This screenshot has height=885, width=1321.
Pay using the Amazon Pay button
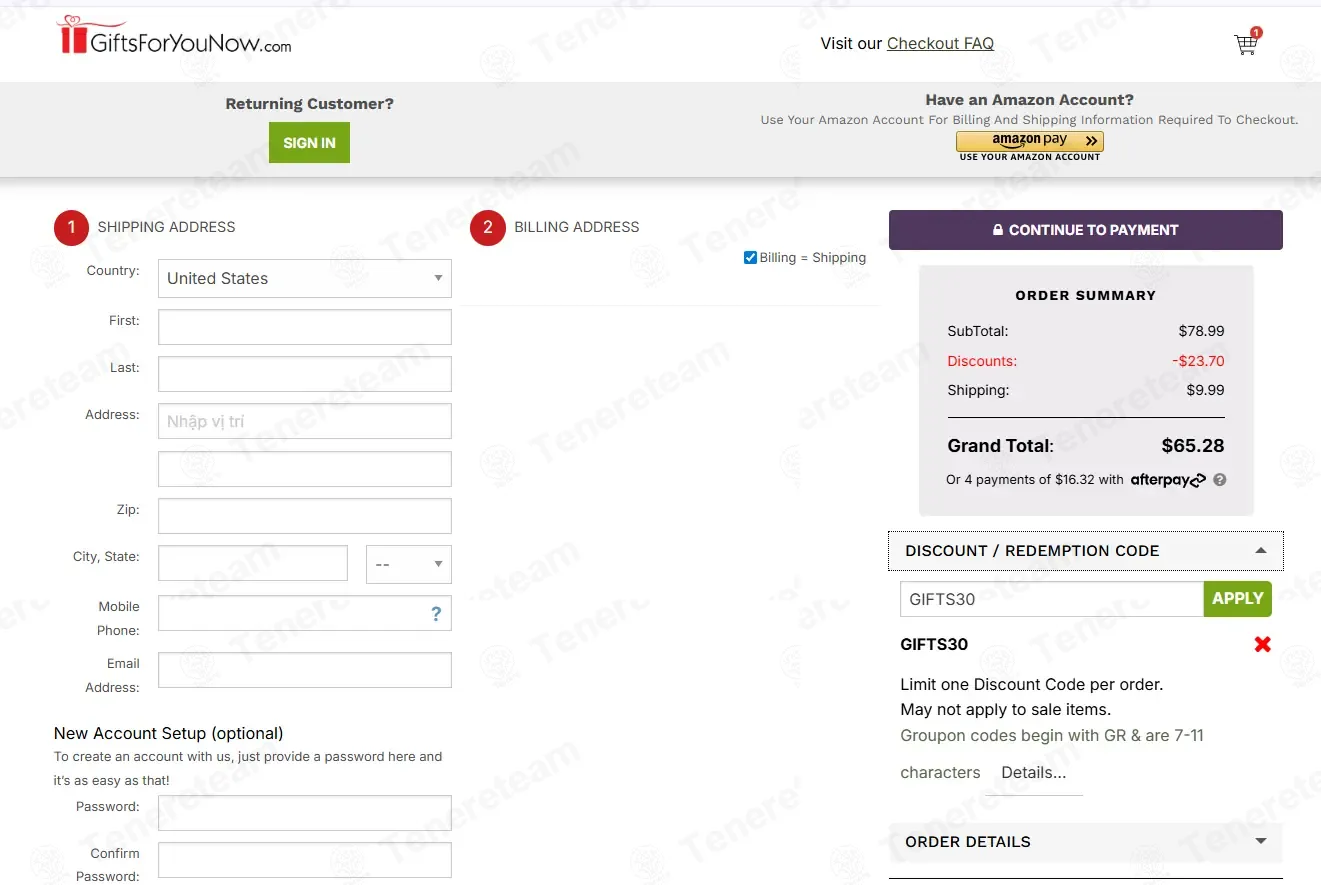(1030, 141)
